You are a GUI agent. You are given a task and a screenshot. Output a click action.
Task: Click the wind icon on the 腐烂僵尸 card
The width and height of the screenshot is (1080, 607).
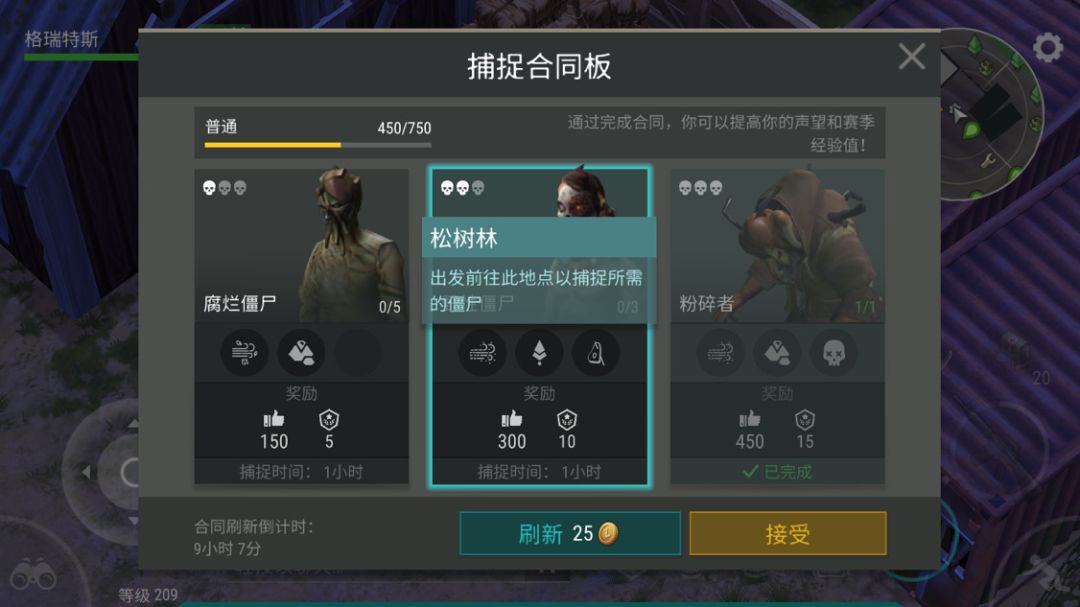(245, 353)
